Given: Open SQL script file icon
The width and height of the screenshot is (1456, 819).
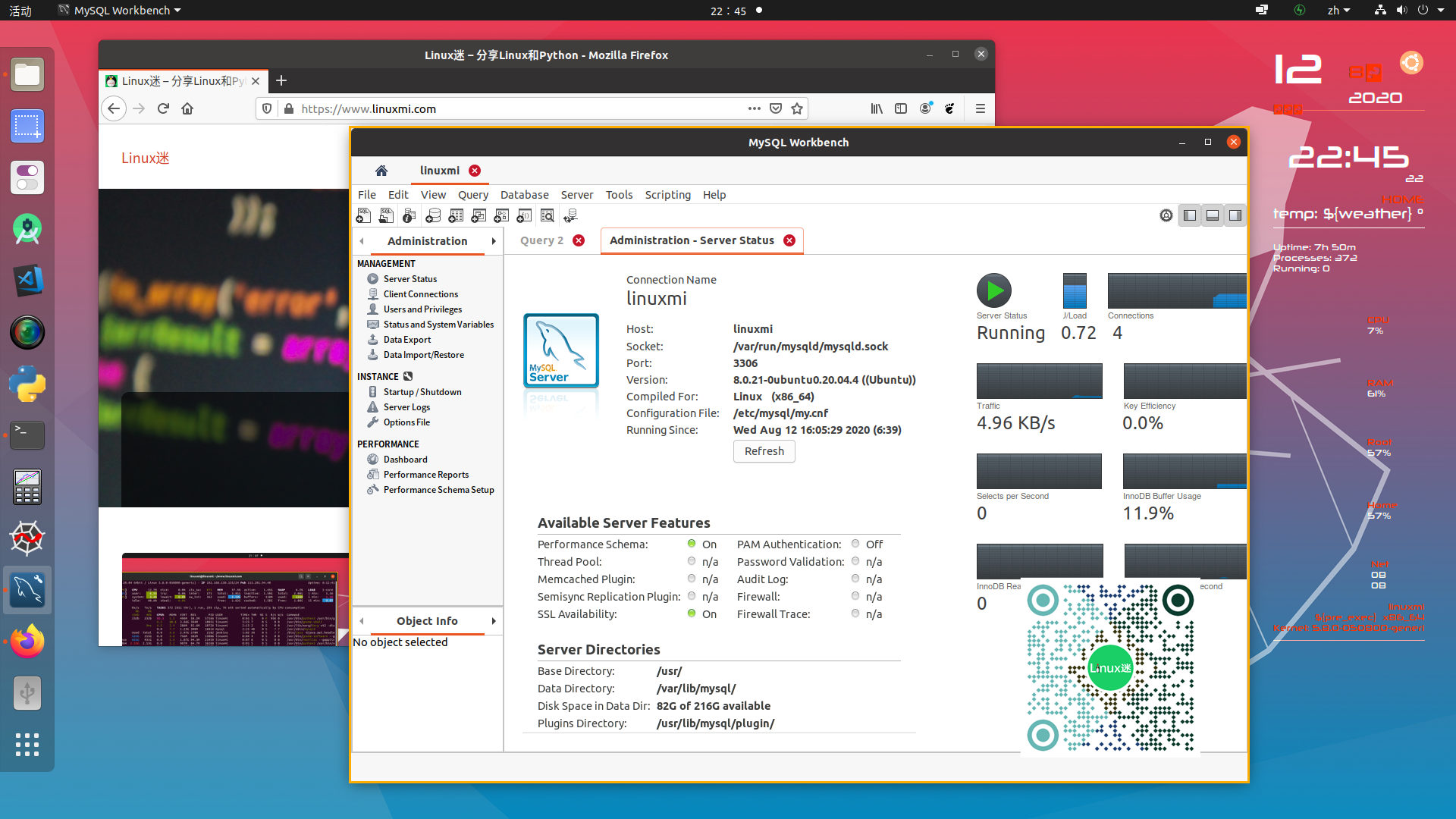Looking at the screenshot, I should (386, 216).
